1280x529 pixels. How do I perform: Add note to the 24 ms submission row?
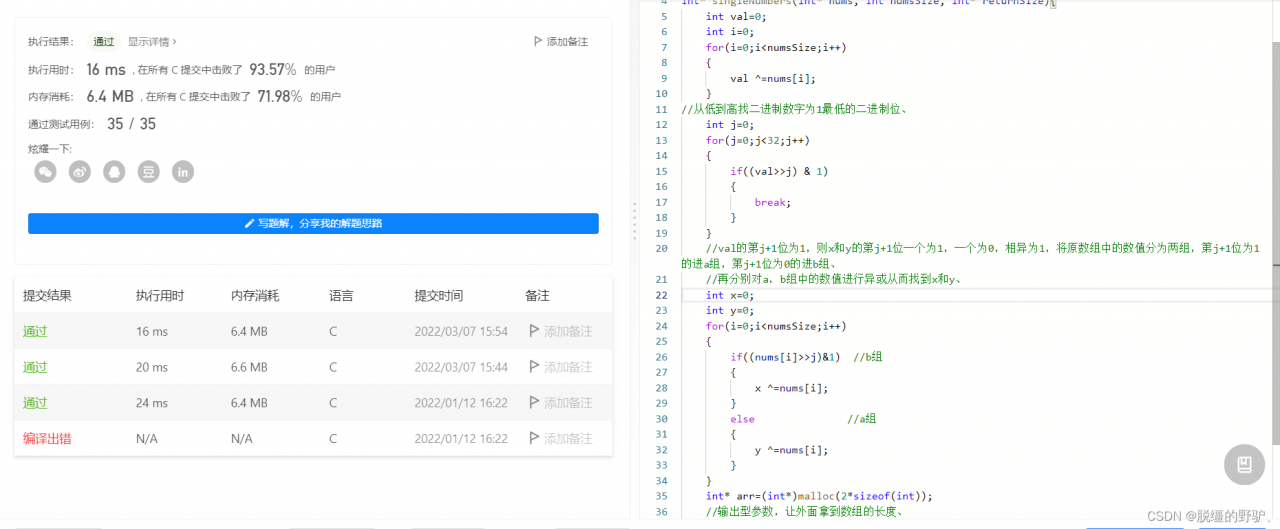coord(561,403)
